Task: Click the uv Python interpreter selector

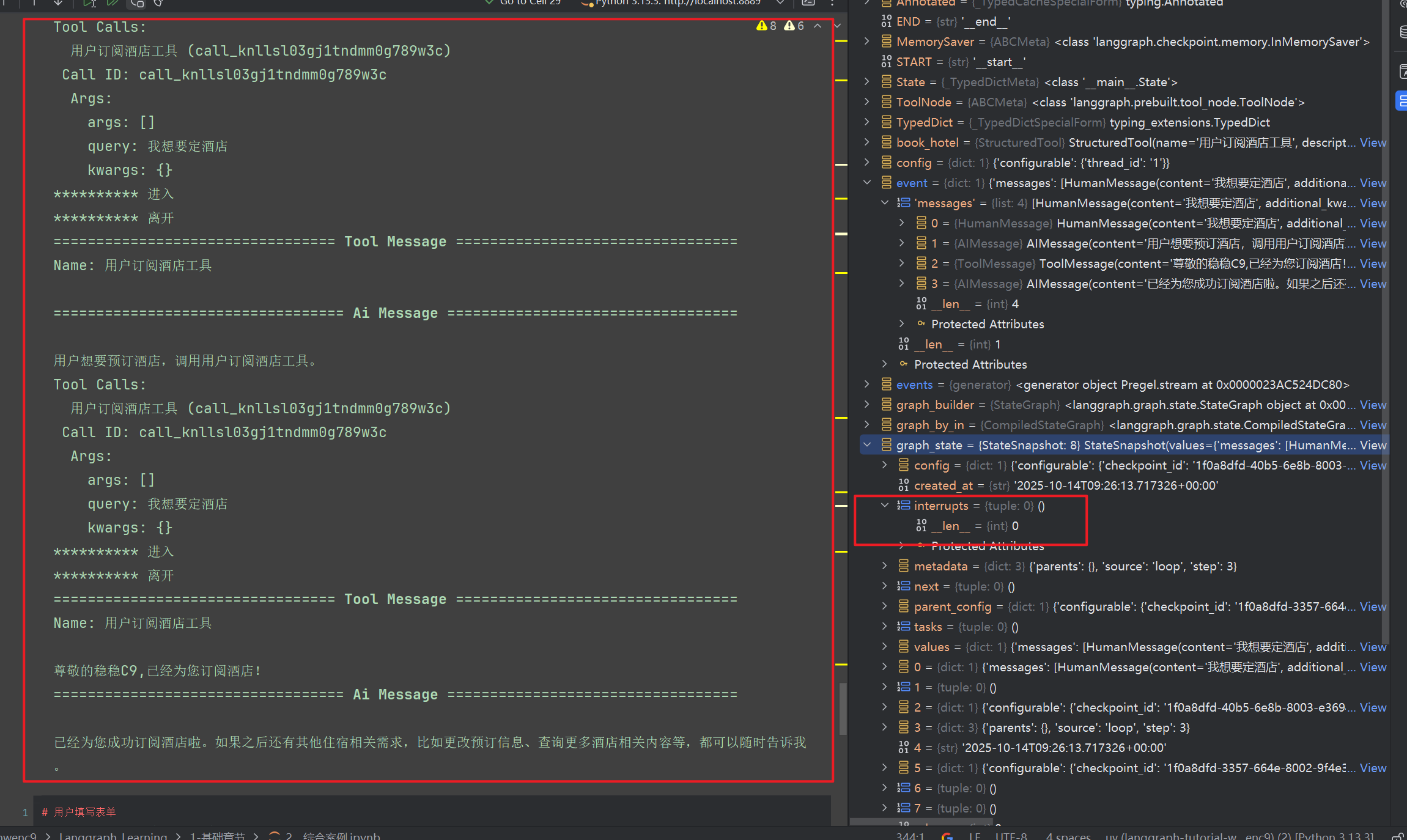Action: pos(1238,836)
